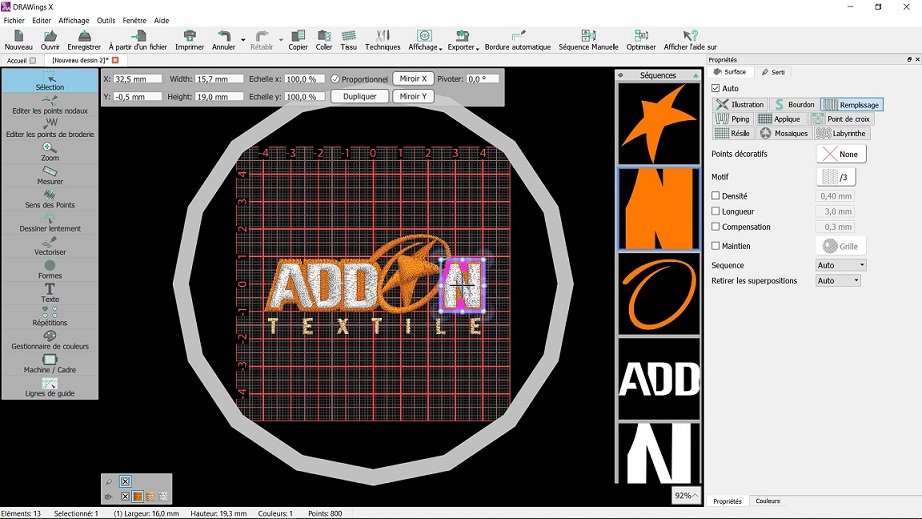Enable the Densité checkbox

pos(716,196)
